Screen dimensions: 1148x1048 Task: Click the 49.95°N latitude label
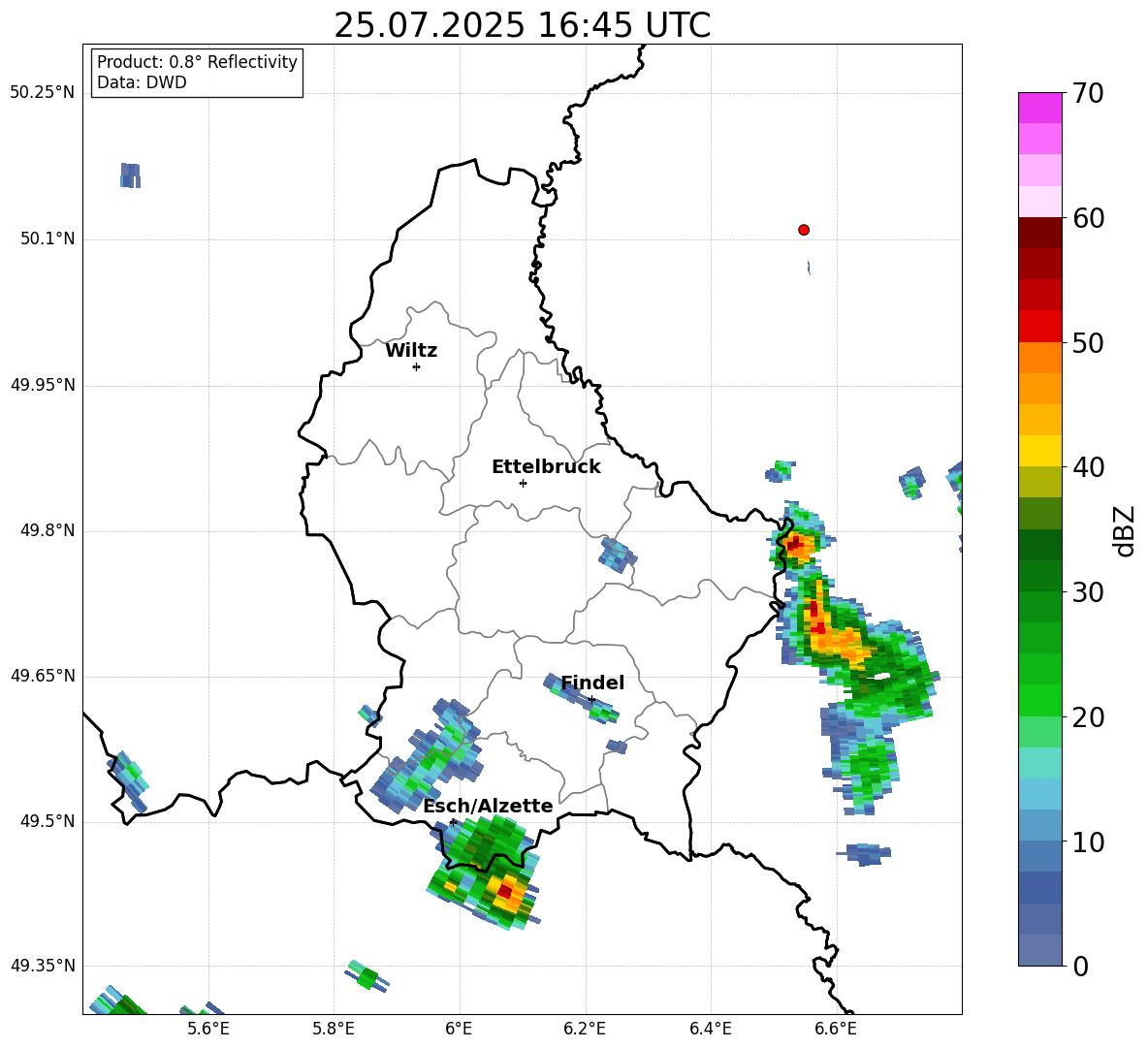(43, 385)
